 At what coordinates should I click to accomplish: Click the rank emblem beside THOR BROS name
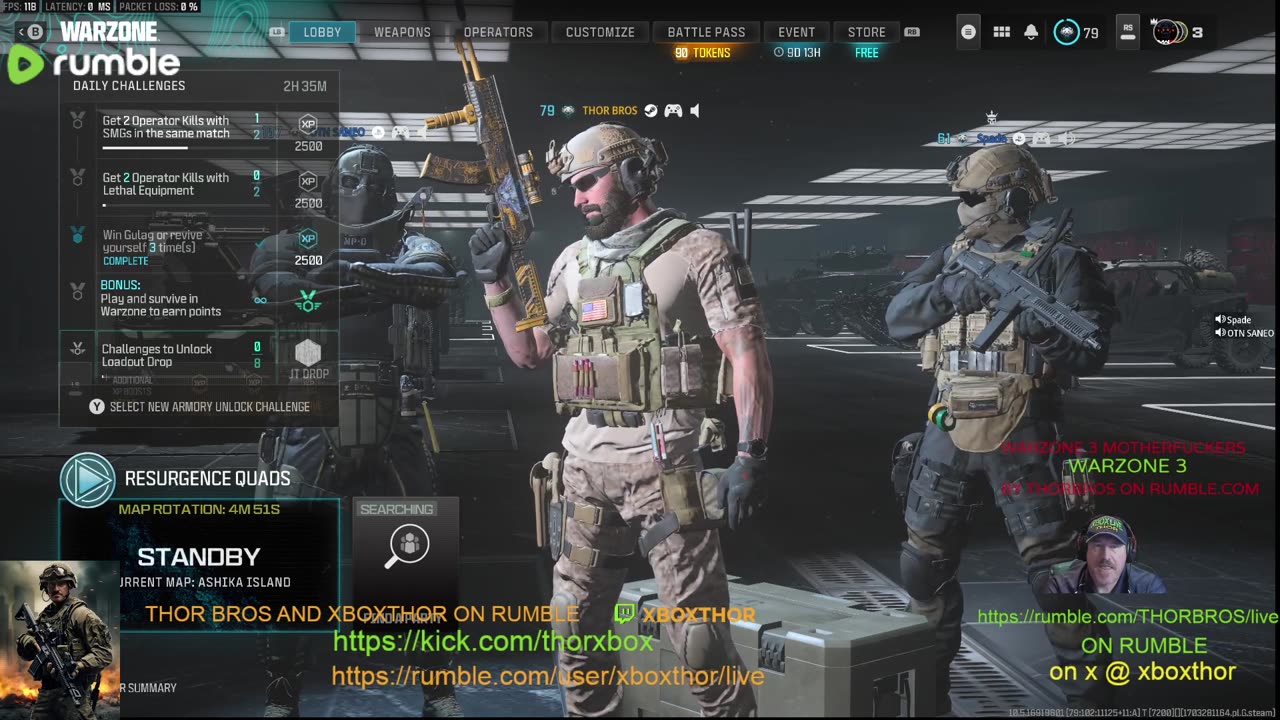click(x=568, y=111)
